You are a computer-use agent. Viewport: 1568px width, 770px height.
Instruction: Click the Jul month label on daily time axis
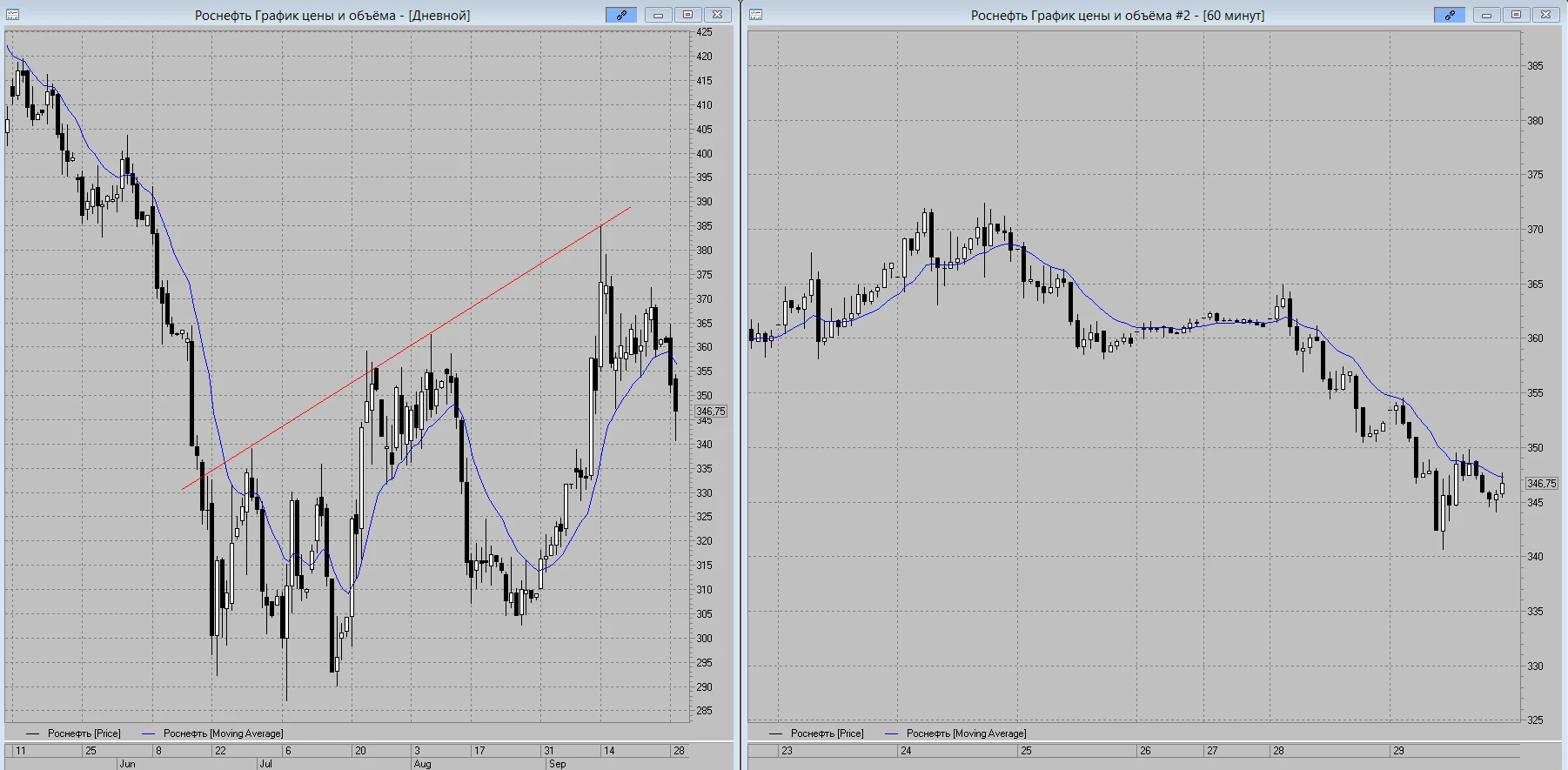click(x=265, y=764)
